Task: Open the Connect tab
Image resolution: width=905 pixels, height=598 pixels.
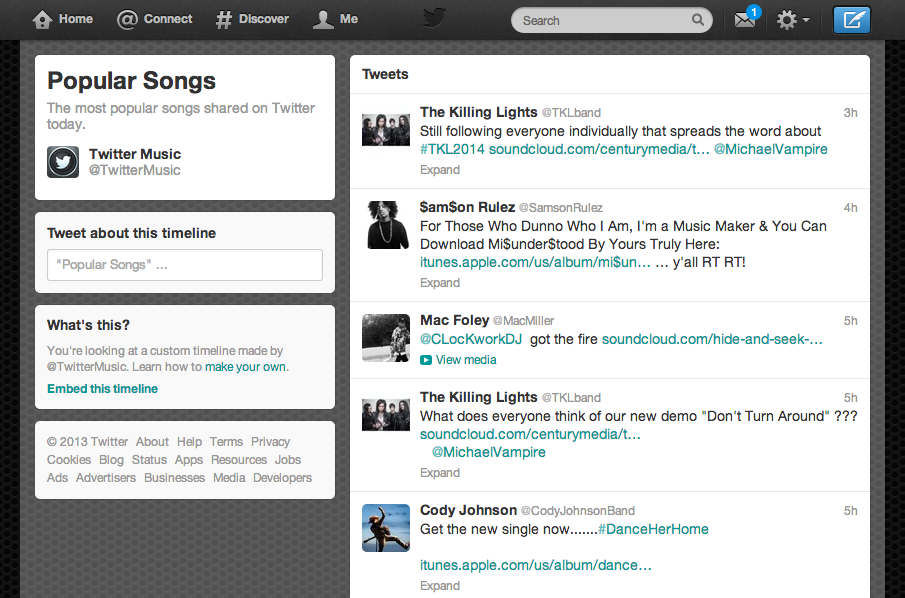Action: tap(155, 20)
